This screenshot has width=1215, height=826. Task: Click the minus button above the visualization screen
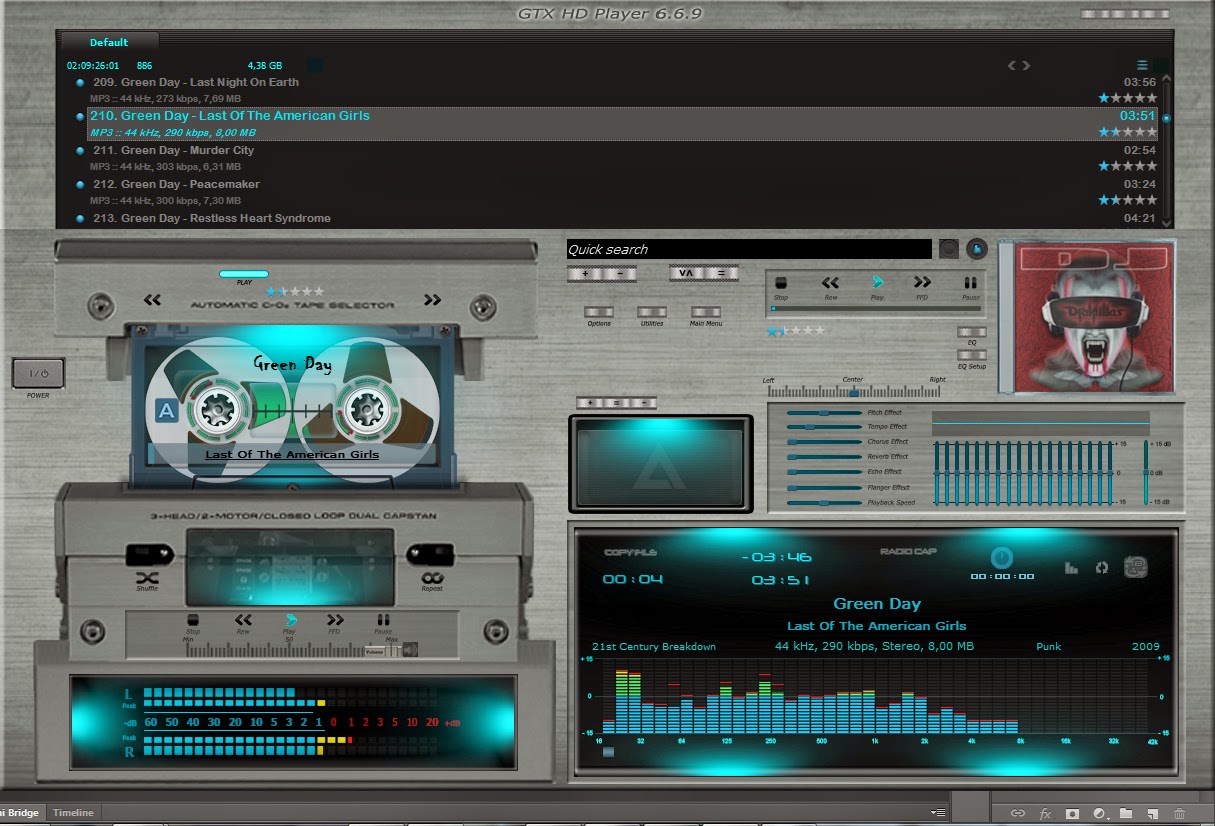(643, 402)
